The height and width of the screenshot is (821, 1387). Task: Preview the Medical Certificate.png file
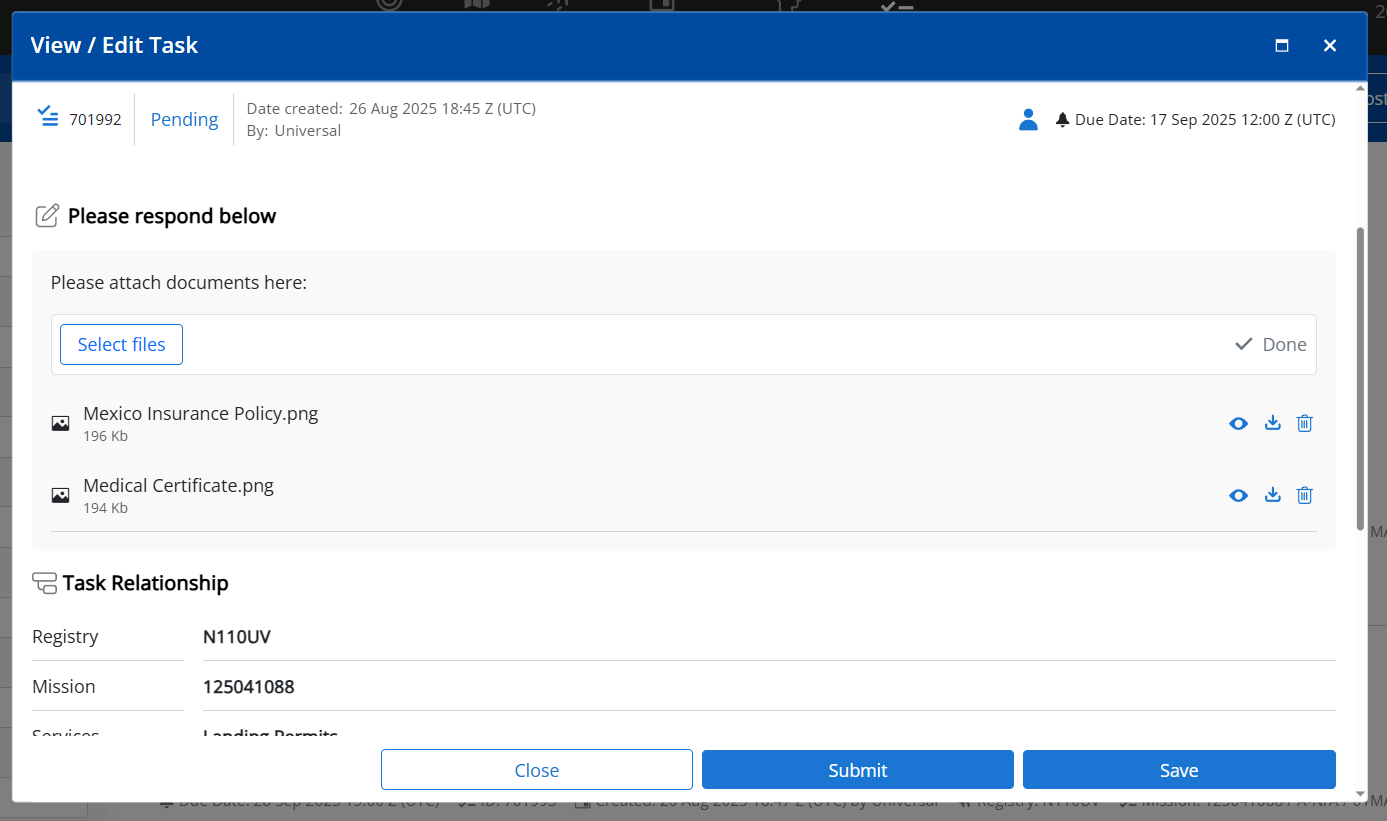(x=1238, y=495)
